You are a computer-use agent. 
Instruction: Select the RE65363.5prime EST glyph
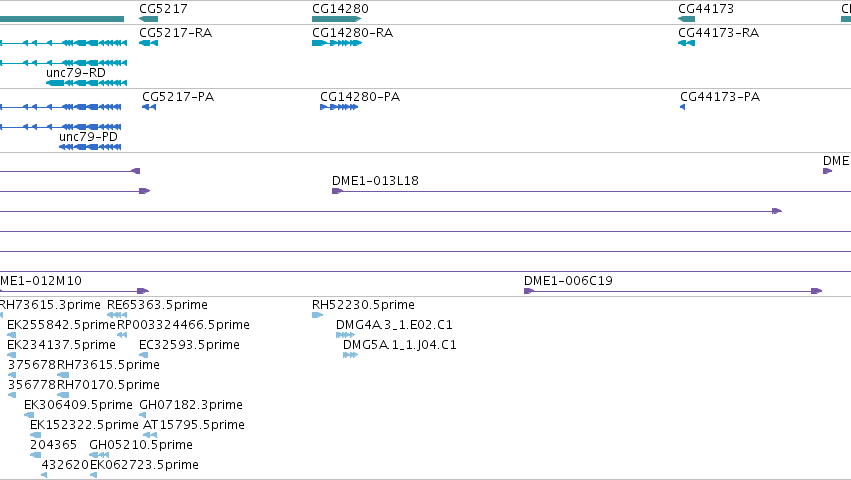(117, 315)
